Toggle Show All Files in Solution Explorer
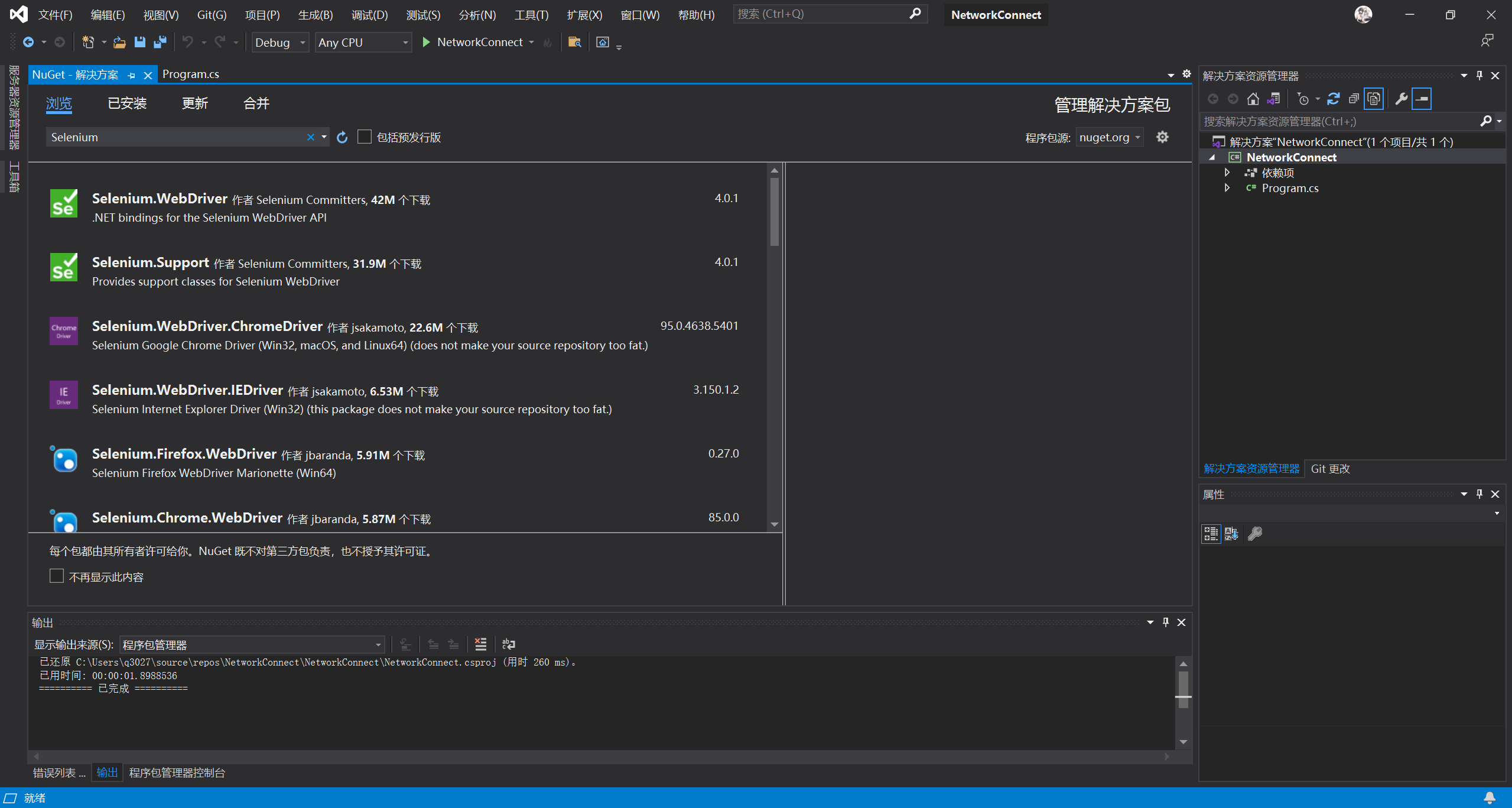1512x808 pixels. point(1374,99)
